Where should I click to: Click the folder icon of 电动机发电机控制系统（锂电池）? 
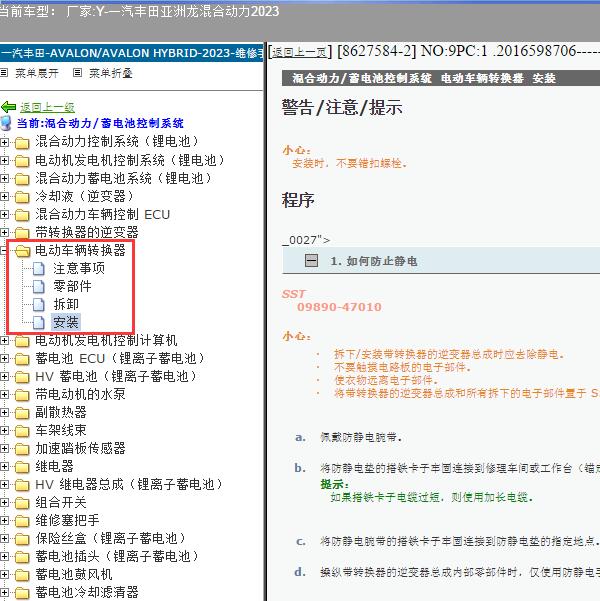coord(22,161)
